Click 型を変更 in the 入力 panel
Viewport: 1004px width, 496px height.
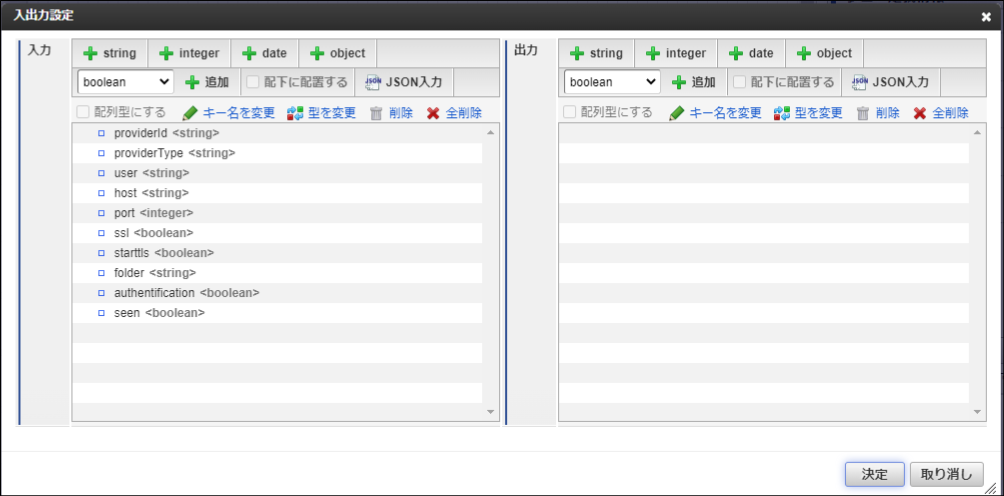tap(321, 113)
